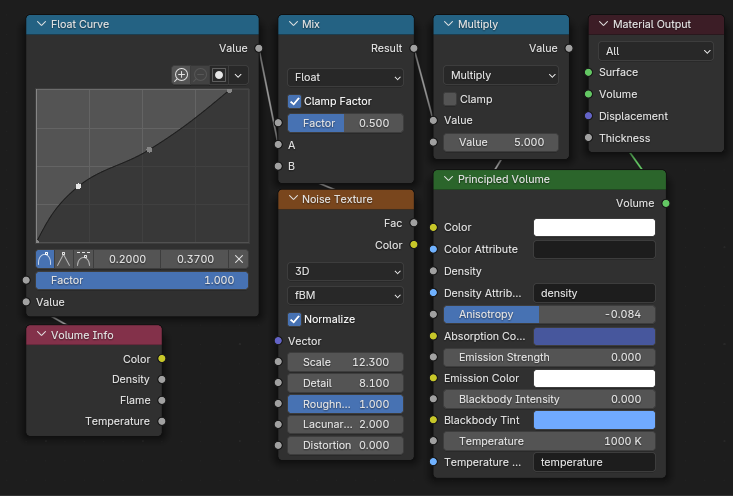Open Noise Texture 3D dimensions dropdown
The image size is (733, 496).
tap(345, 271)
